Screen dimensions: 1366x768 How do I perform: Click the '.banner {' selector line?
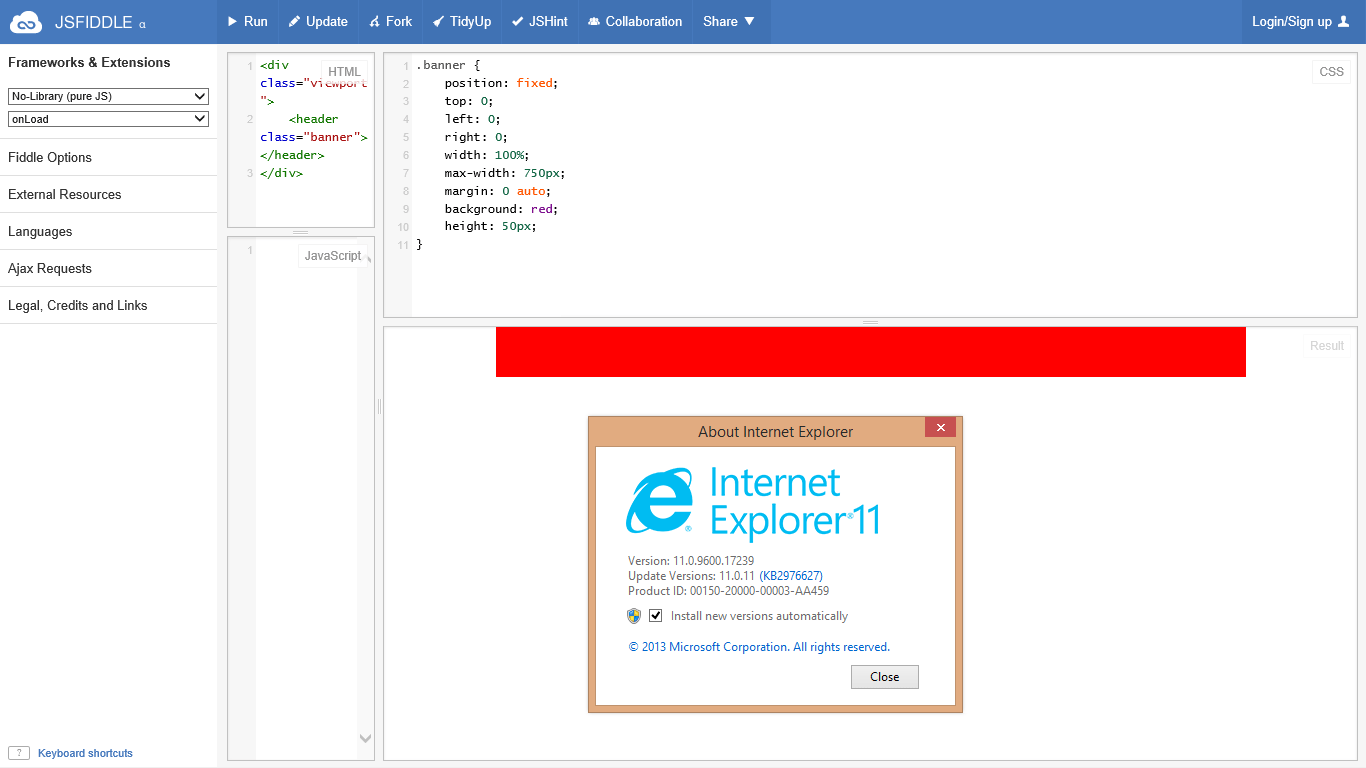[448, 65]
